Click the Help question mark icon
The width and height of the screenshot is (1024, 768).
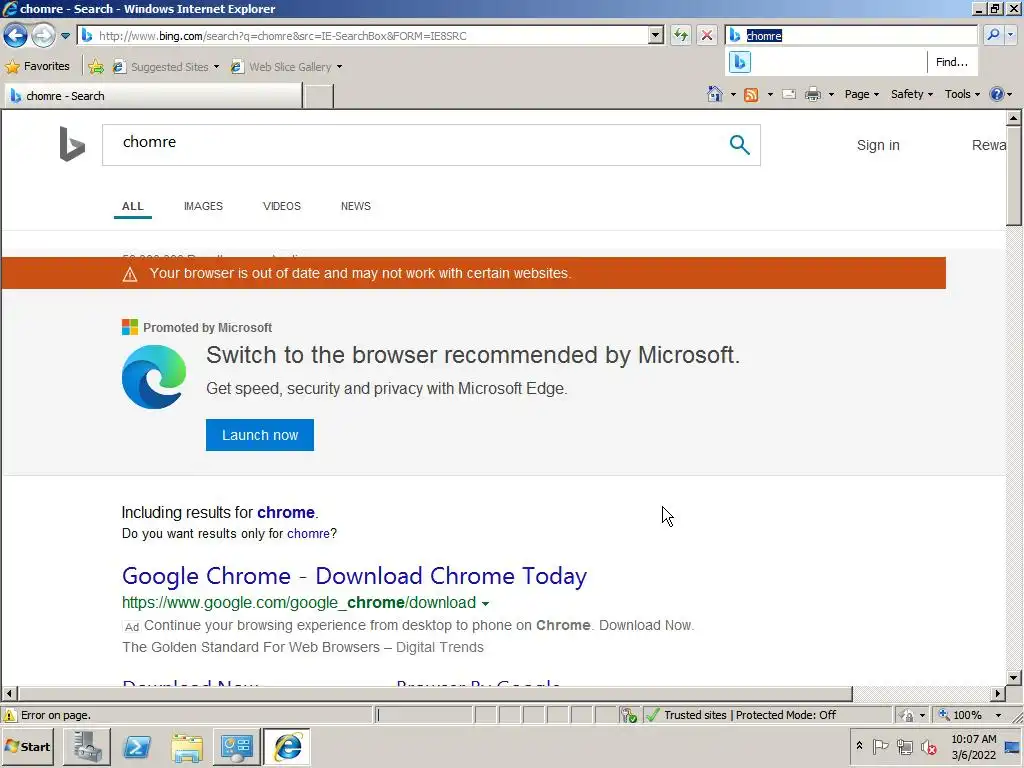click(x=997, y=94)
